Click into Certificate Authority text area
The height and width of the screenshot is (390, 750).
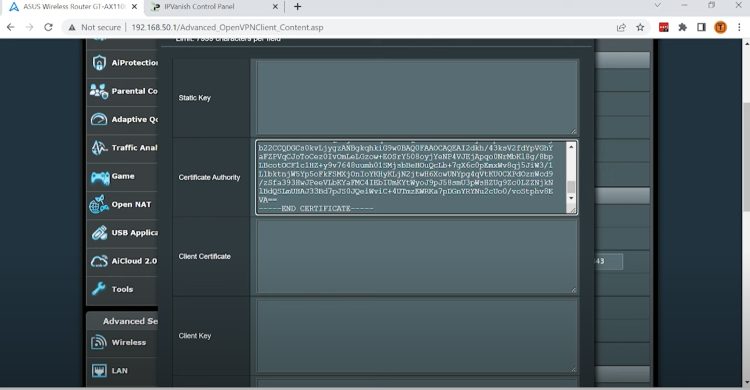point(411,178)
